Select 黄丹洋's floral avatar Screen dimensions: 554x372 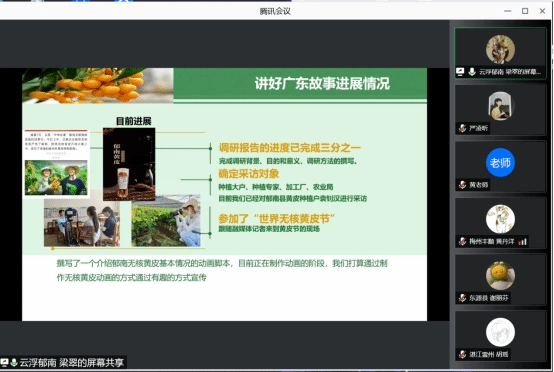[x=500, y=219]
